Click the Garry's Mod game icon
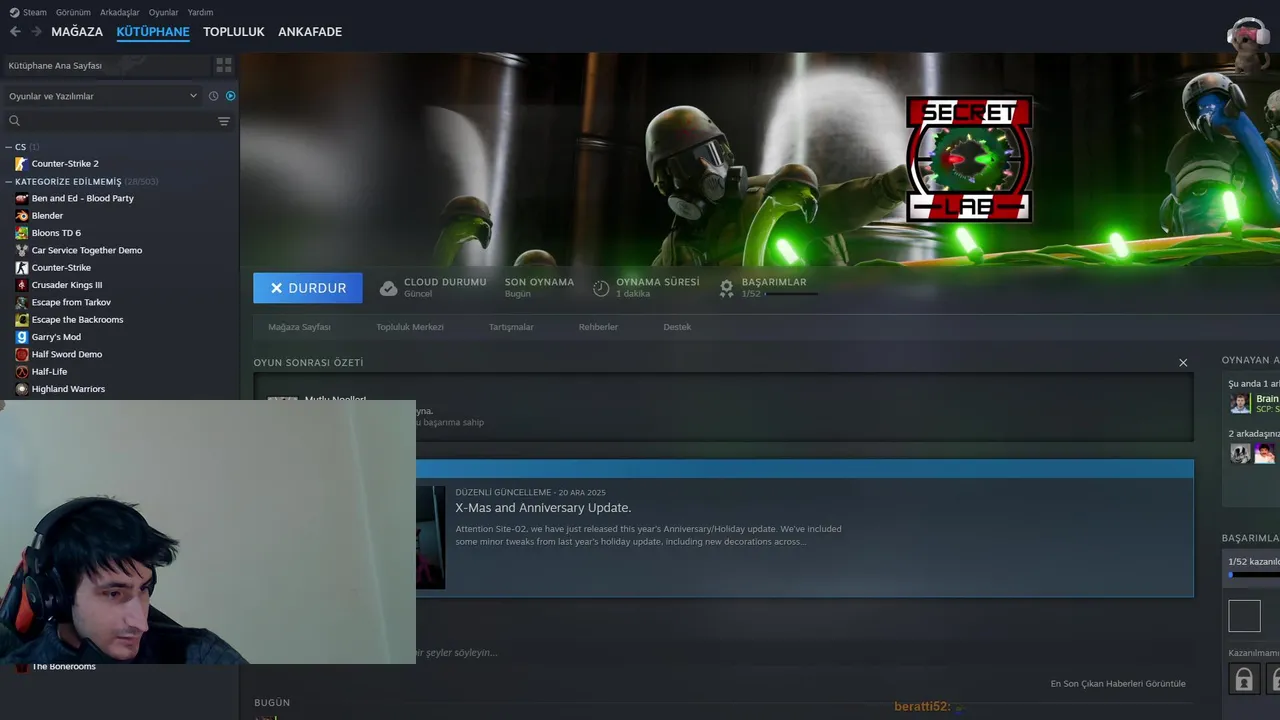This screenshot has height=720, width=1280. pyautogui.click(x=22, y=337)
